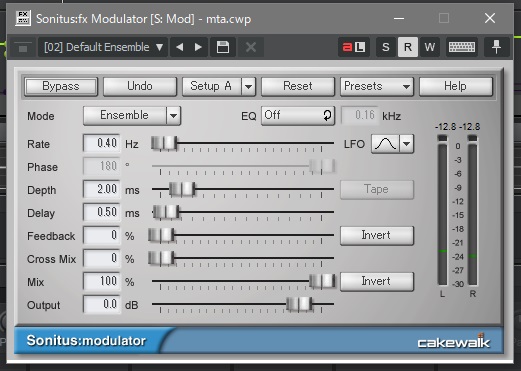This screenshot has height=371, width=521.
Task: Cycle the EQ Off selector
Action: pyautogui.click(x=298, y=116)
